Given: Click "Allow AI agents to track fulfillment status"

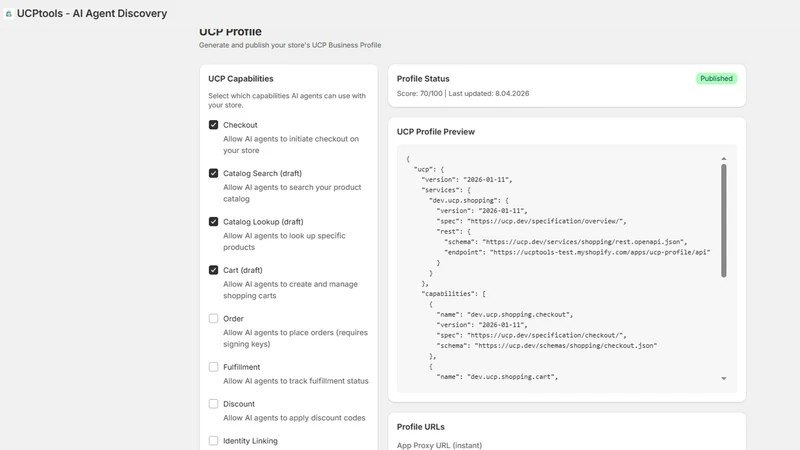Looking at the screenshot, I should 296,381.
